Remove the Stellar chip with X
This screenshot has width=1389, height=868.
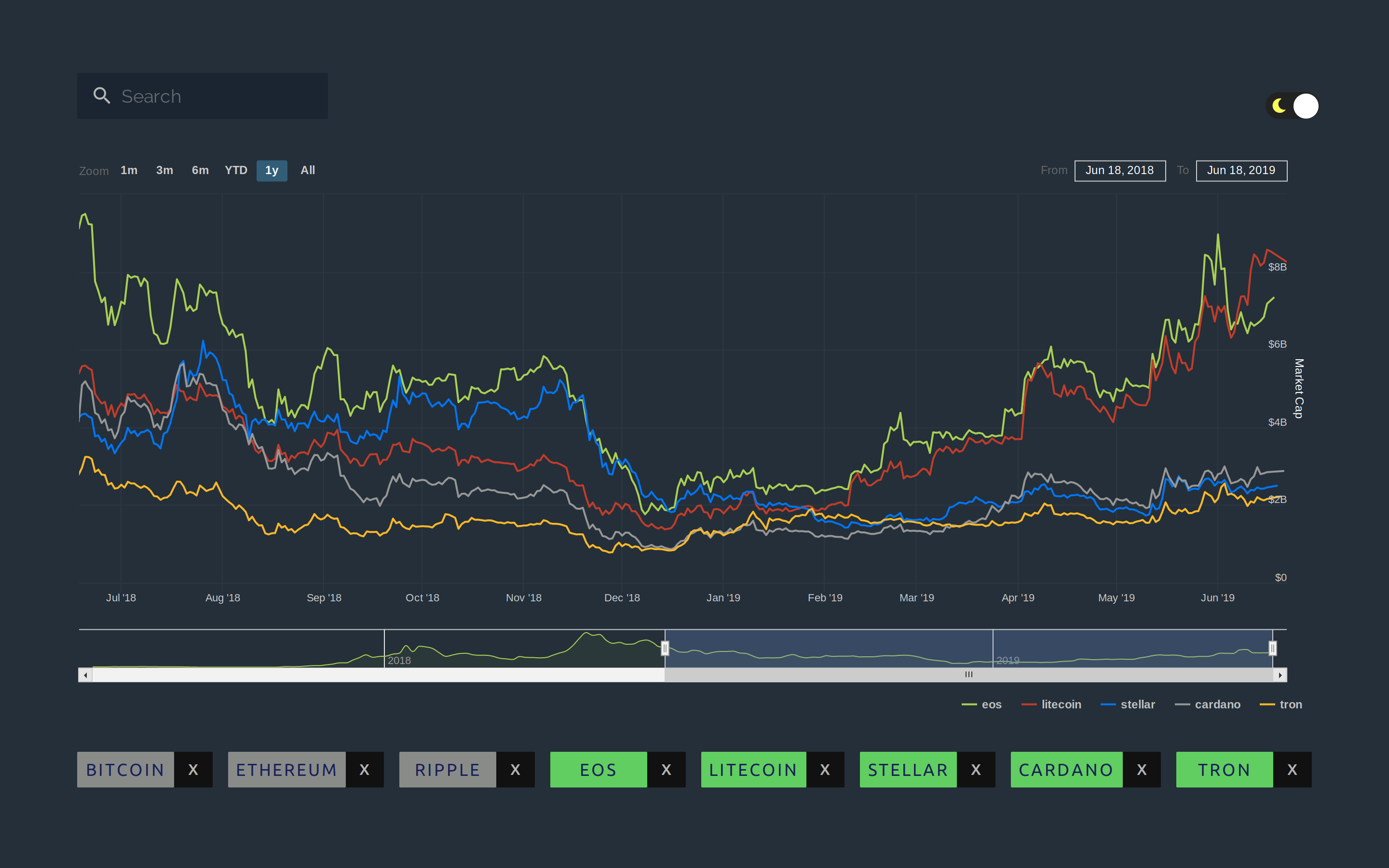976,770
